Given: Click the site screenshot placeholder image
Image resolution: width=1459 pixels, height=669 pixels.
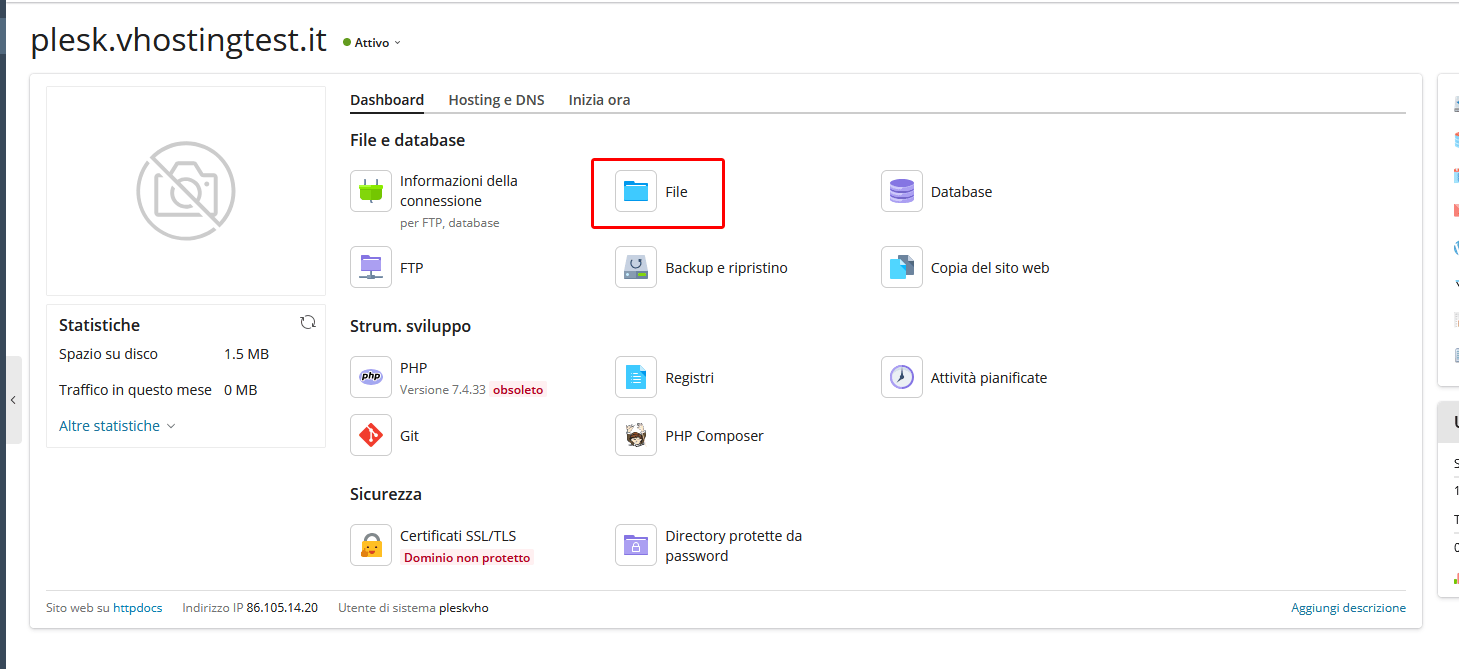Looking at the screenshot, I should click(x=186, y=191).
